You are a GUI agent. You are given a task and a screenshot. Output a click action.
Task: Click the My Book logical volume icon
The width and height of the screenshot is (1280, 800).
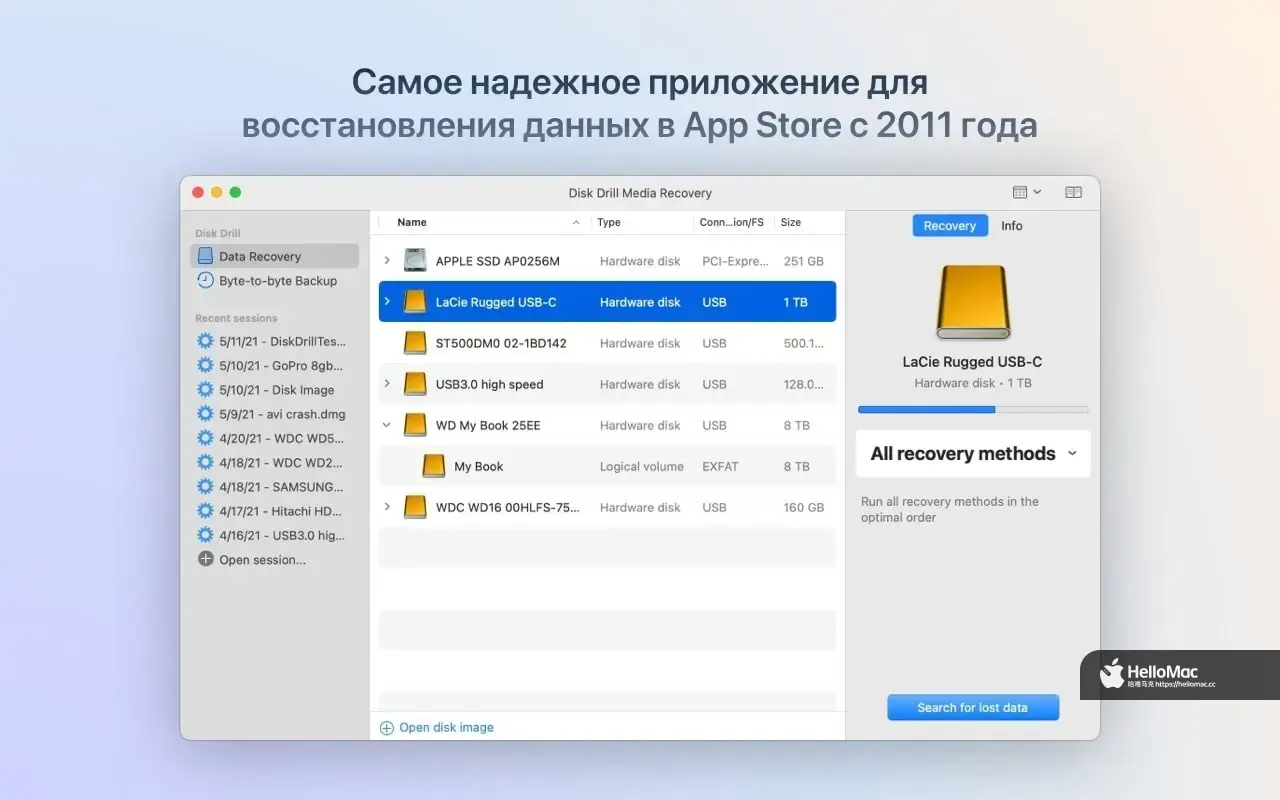pos(433,466)
